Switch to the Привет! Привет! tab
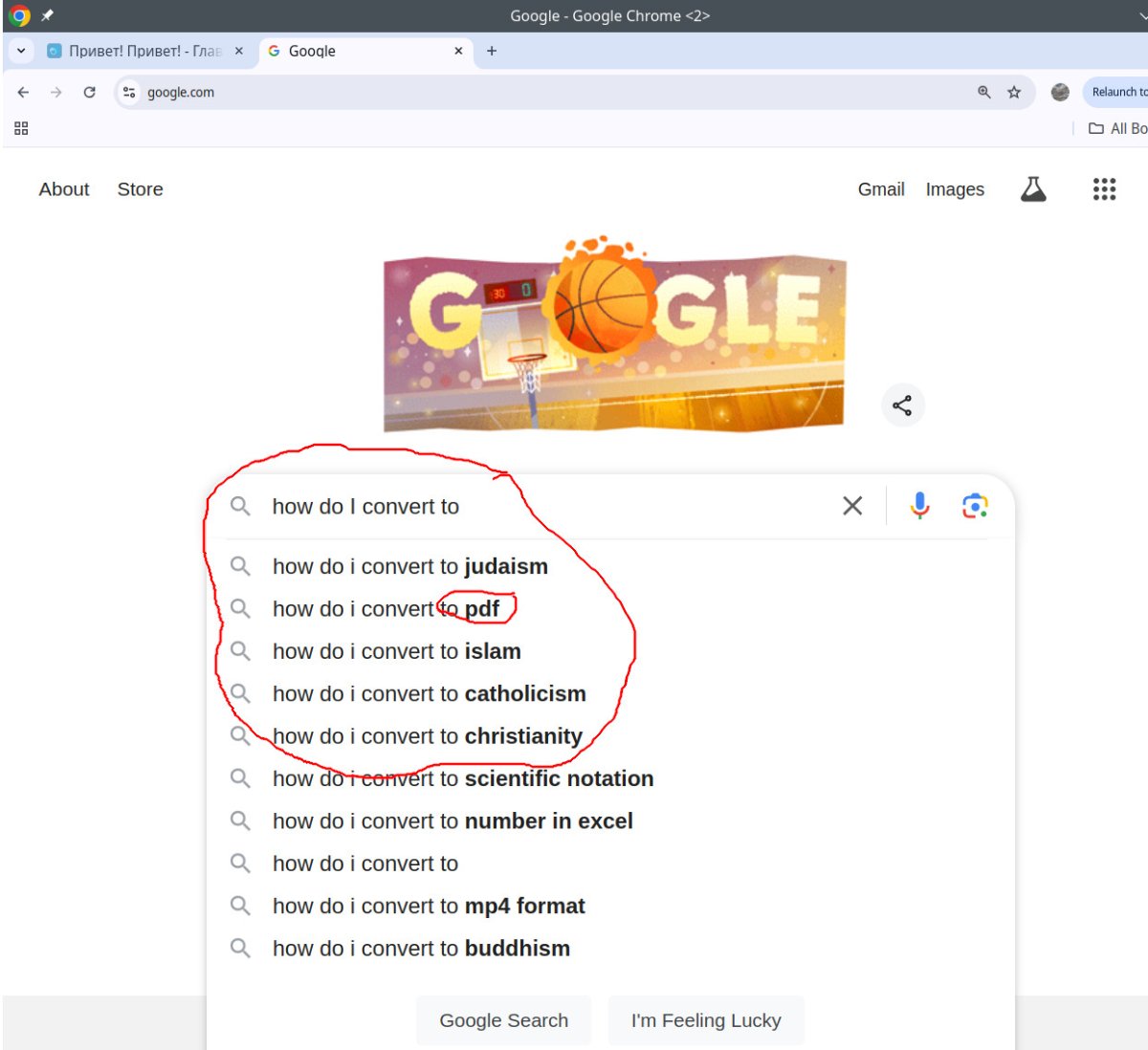 click(x=139, y=51)
